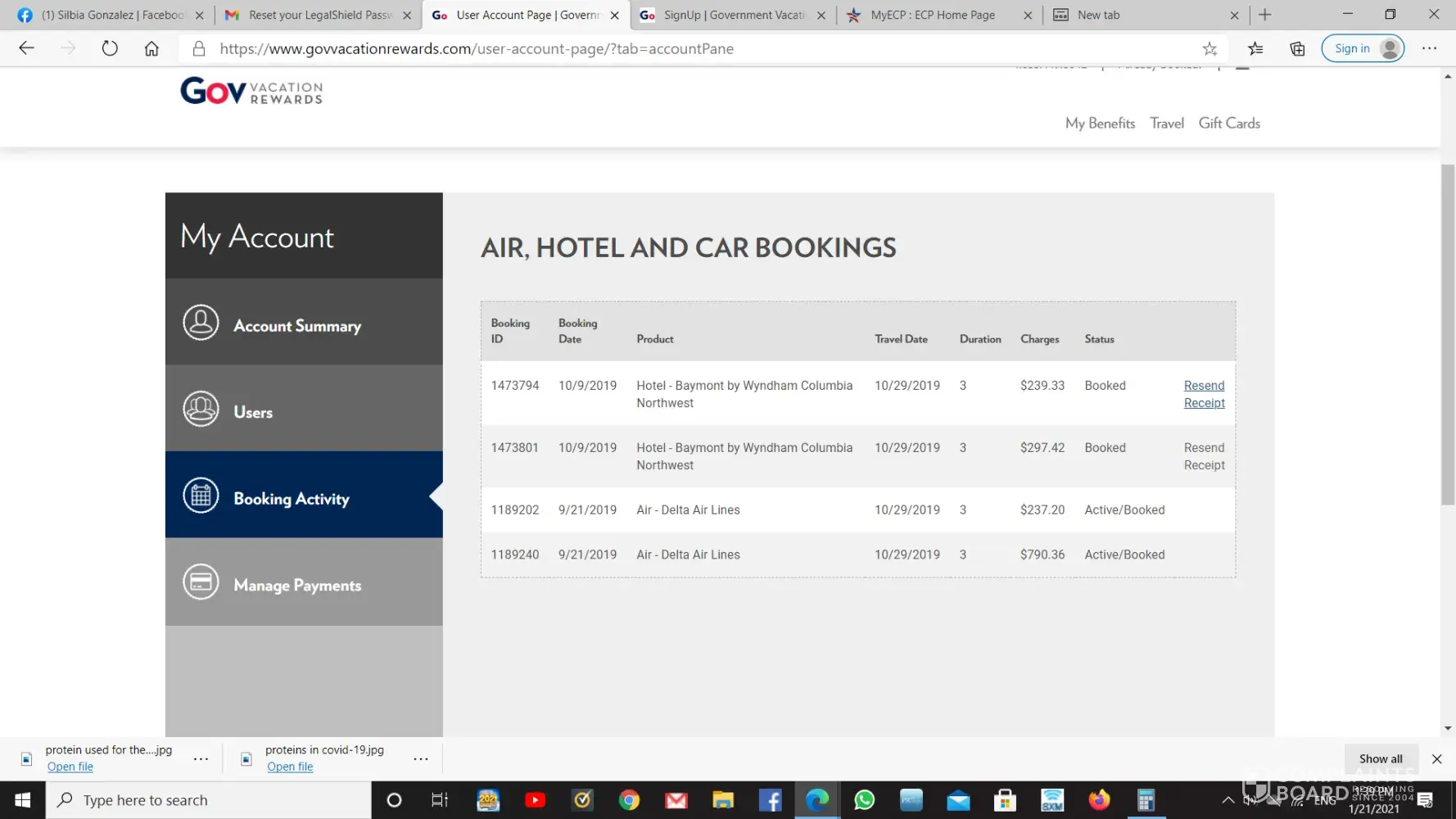Open WhatsApp from the taskbar
This screenshot has width=1456, height=819.
[x=864, y=800]
